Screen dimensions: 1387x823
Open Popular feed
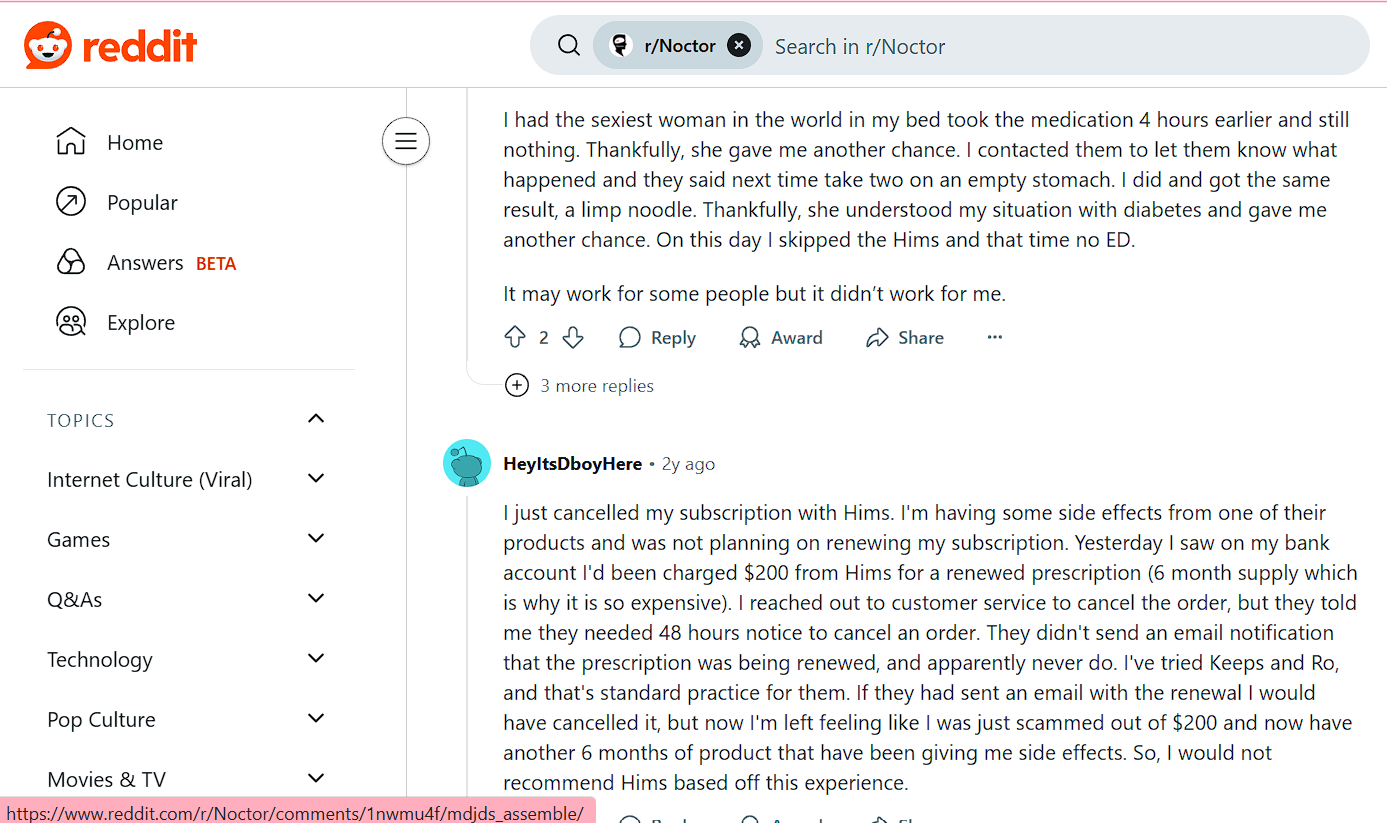click(x=142, y=203)
